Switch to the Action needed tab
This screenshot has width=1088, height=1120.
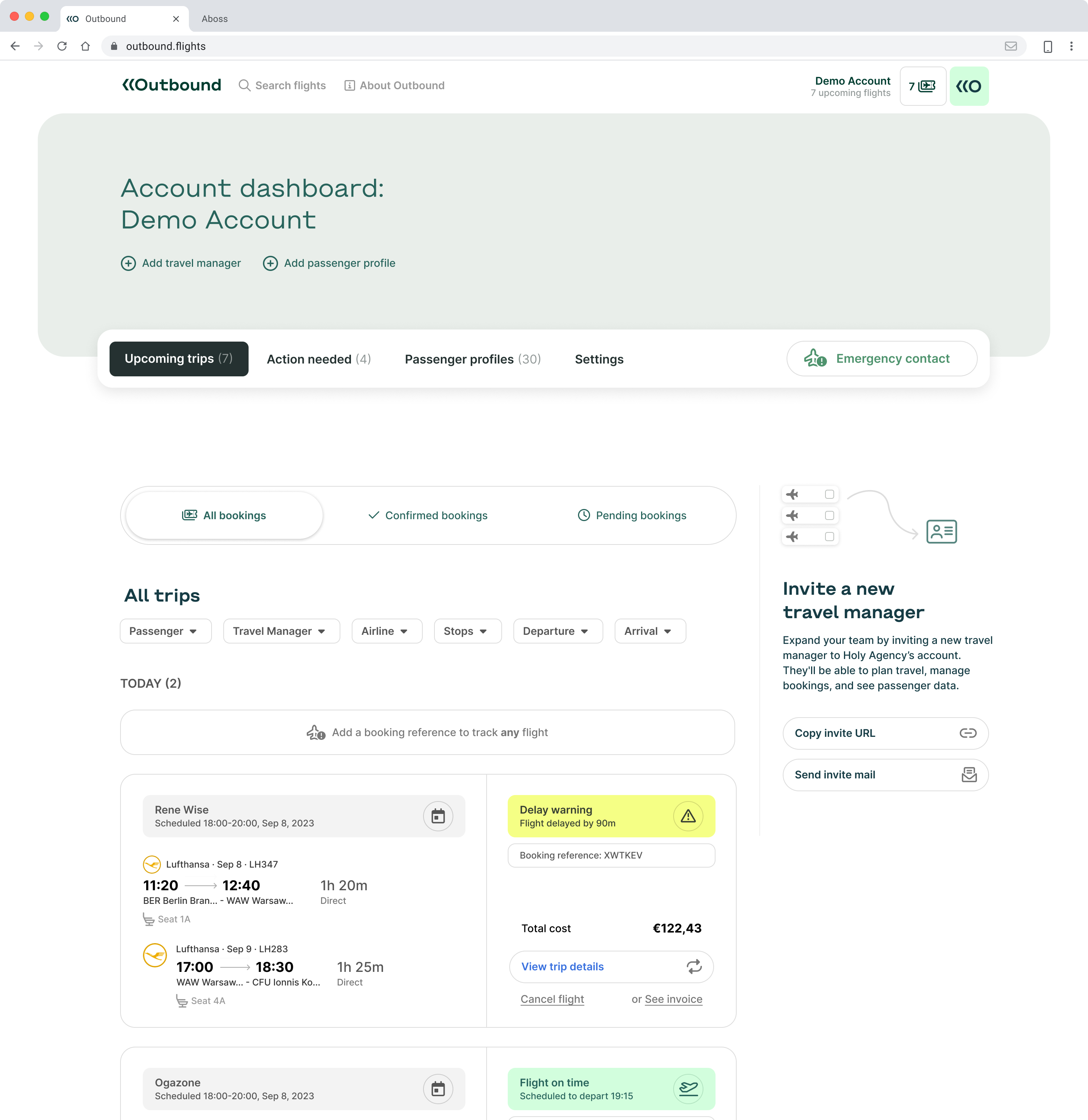tap(318, 359)
